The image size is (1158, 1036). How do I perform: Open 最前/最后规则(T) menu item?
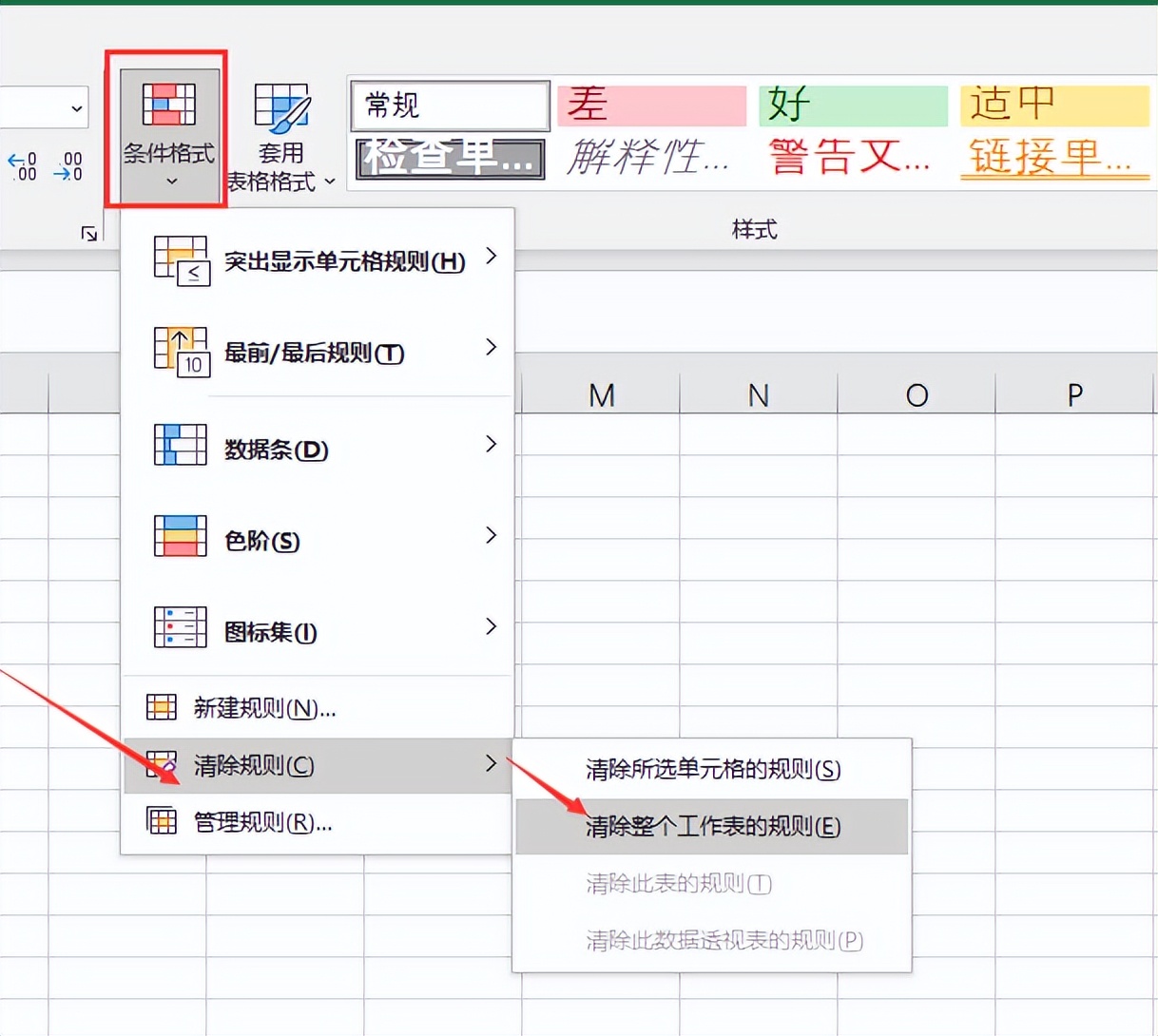[318, 352]
